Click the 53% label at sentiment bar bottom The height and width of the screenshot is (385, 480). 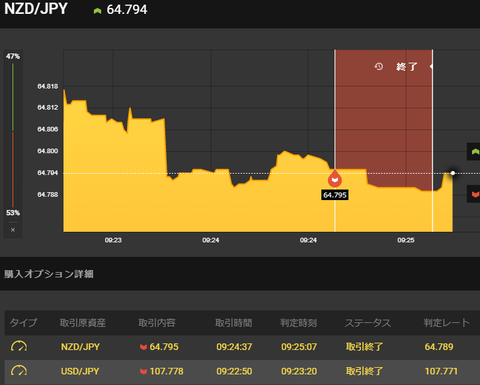tap(13, 213)
